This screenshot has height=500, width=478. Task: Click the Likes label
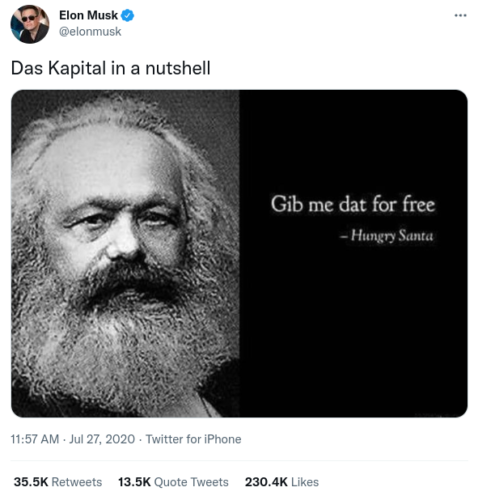pos(305,482)
